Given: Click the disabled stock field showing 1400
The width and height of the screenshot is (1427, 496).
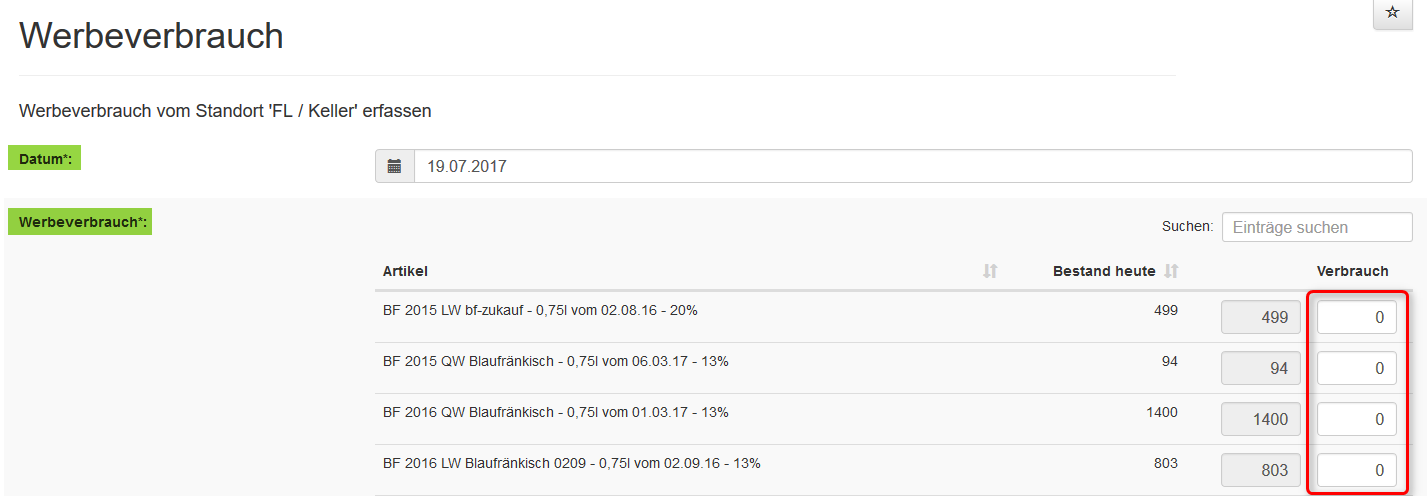Looking at the screenshot, I should pyautogui.click(x=1260, y=419).
